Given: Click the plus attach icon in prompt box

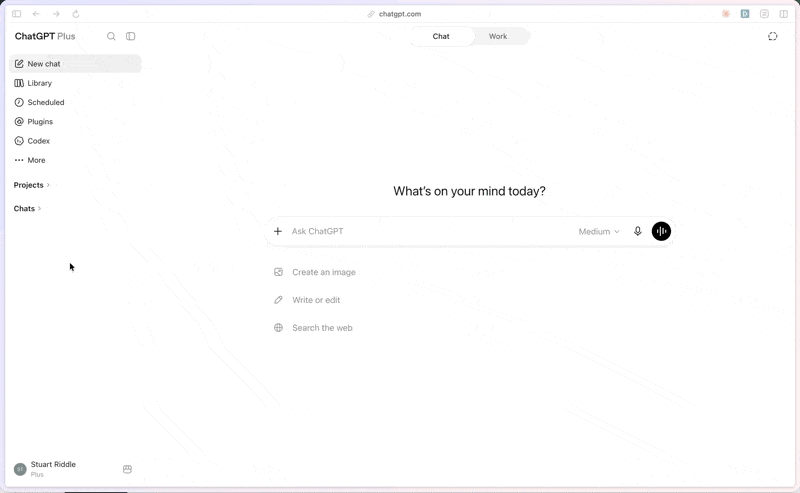Looking at the screenshot, I should (278, 231).
